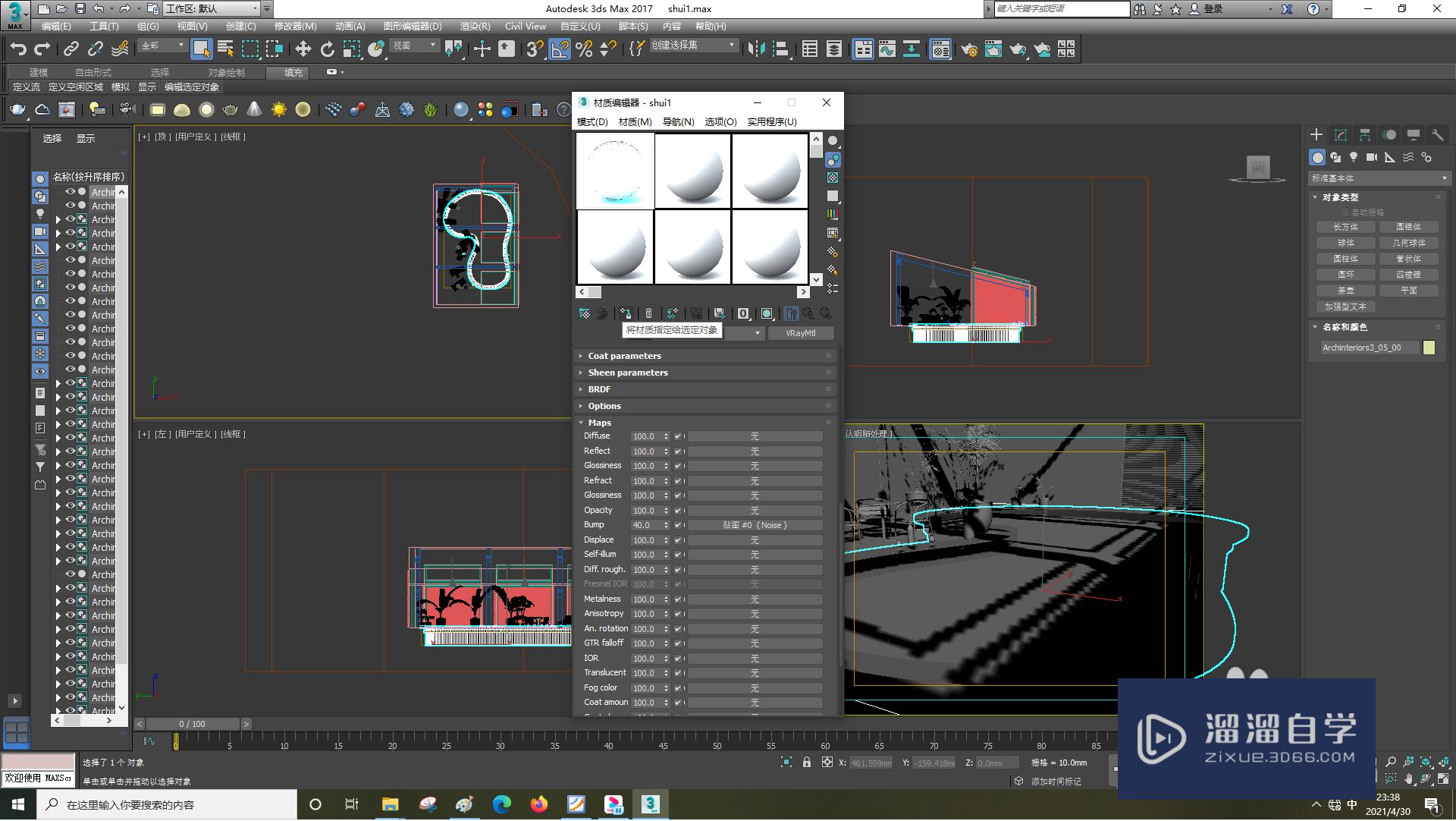Image resolution: width=1456 pixels, height=821 pixels.
Task: Open Firefox from the Windows taskbar
Action: pyautogui.click(x=539, y=805)
